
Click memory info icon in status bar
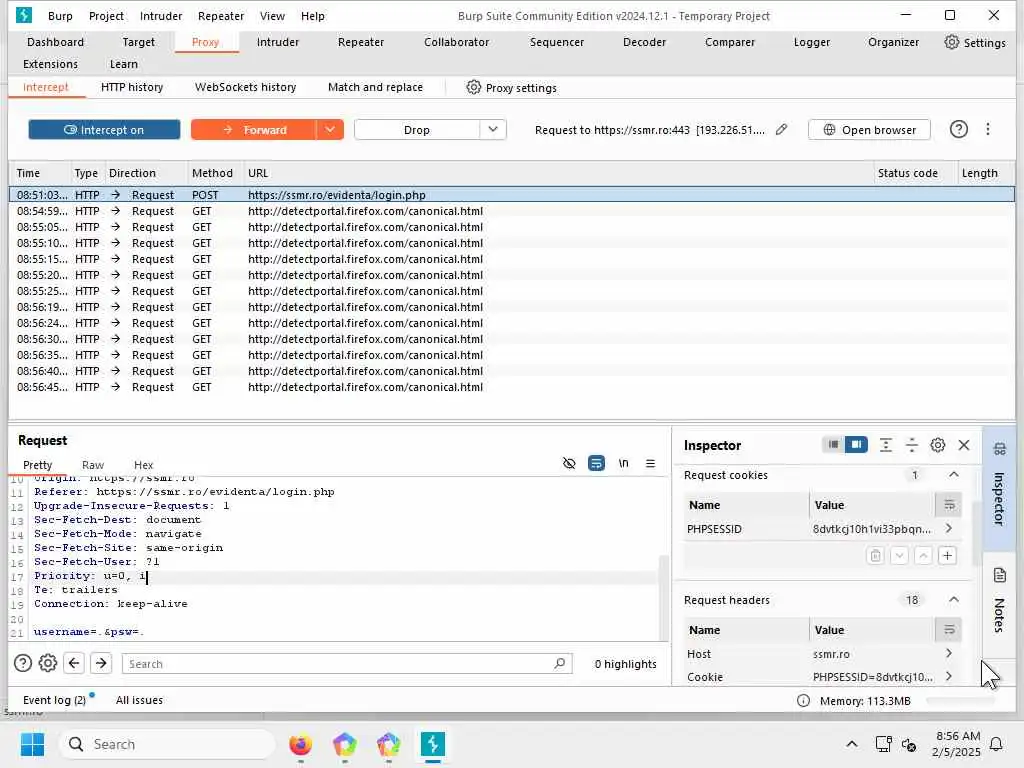click(803, 701)
